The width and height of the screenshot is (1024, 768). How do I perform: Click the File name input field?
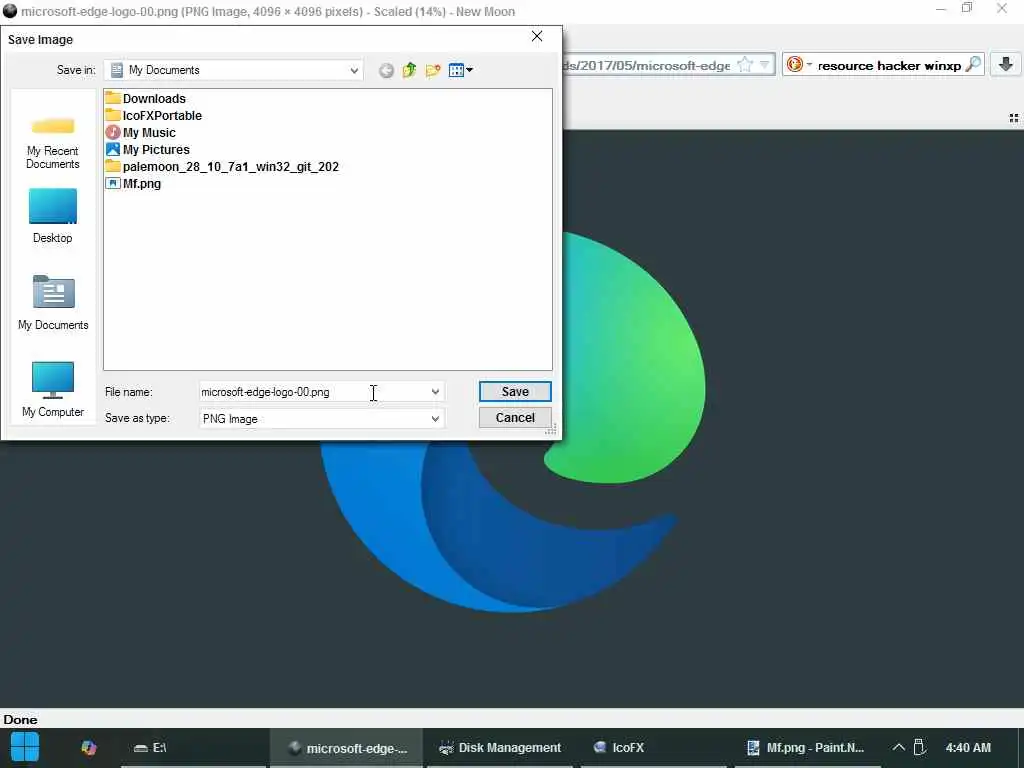pos(312,392)
